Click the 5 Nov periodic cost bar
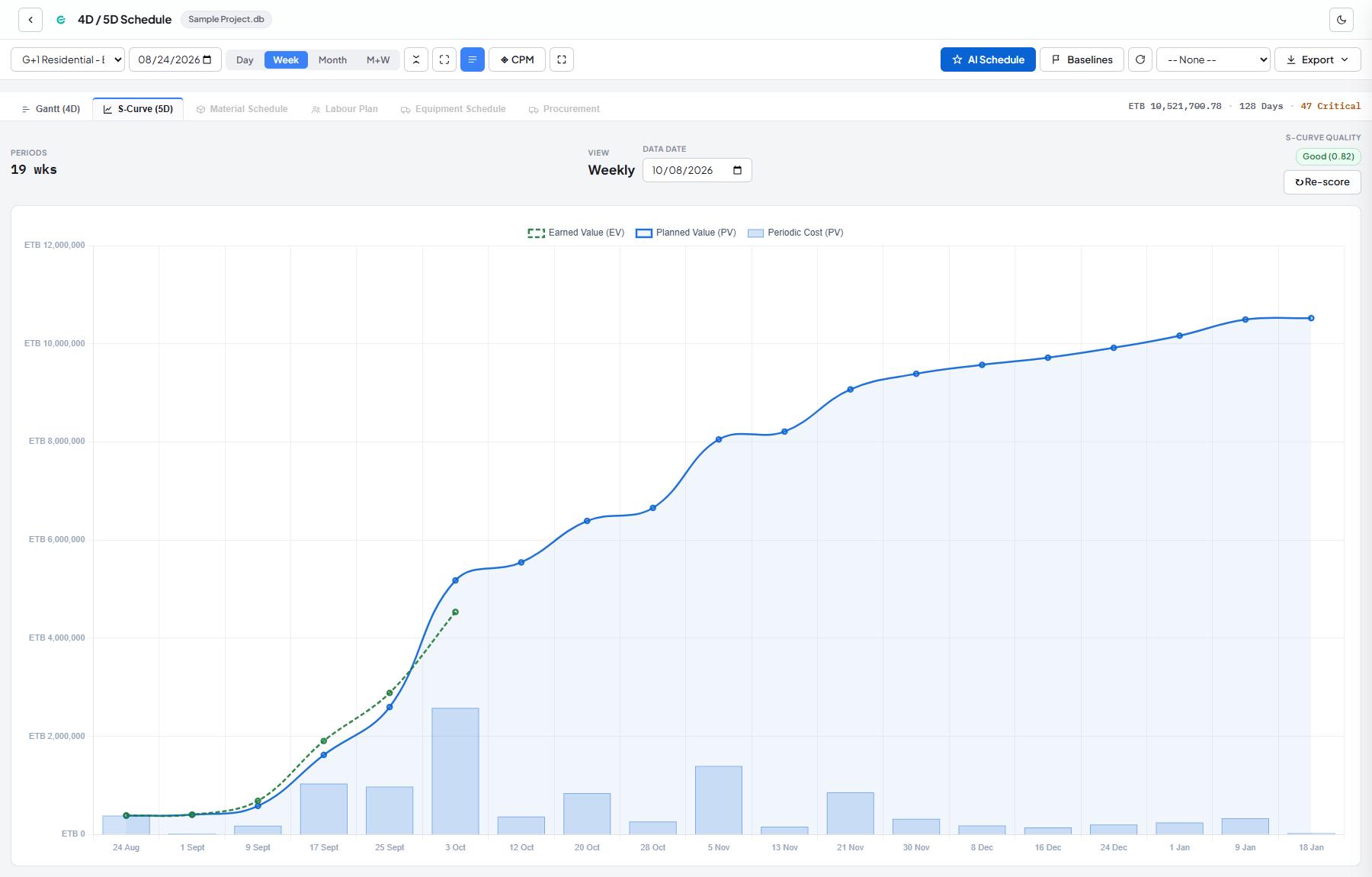The width and height of the screenshot is (1372, 877). (719, 800)
